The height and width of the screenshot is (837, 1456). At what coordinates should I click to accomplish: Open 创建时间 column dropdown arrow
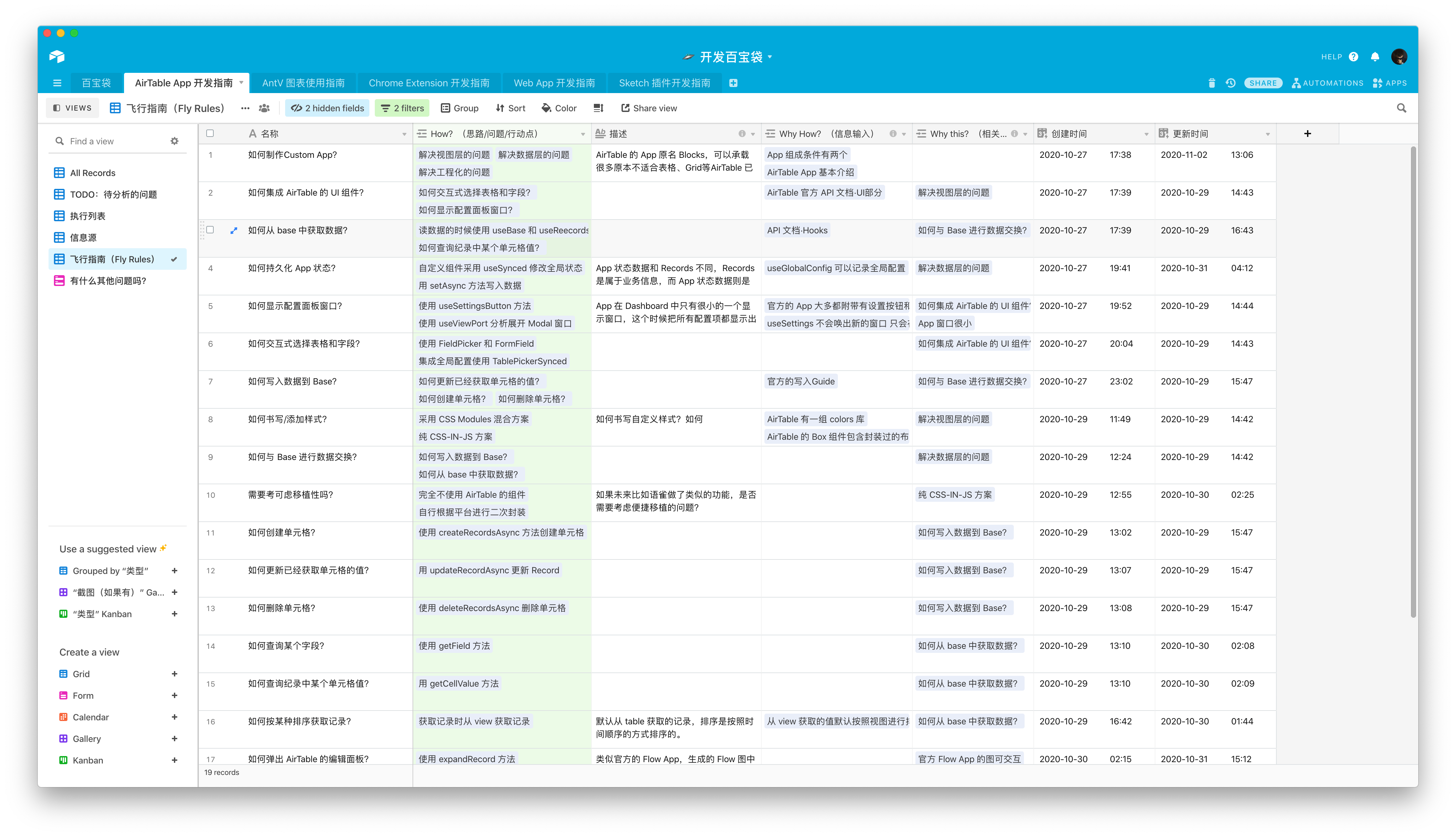[1146, 134]
